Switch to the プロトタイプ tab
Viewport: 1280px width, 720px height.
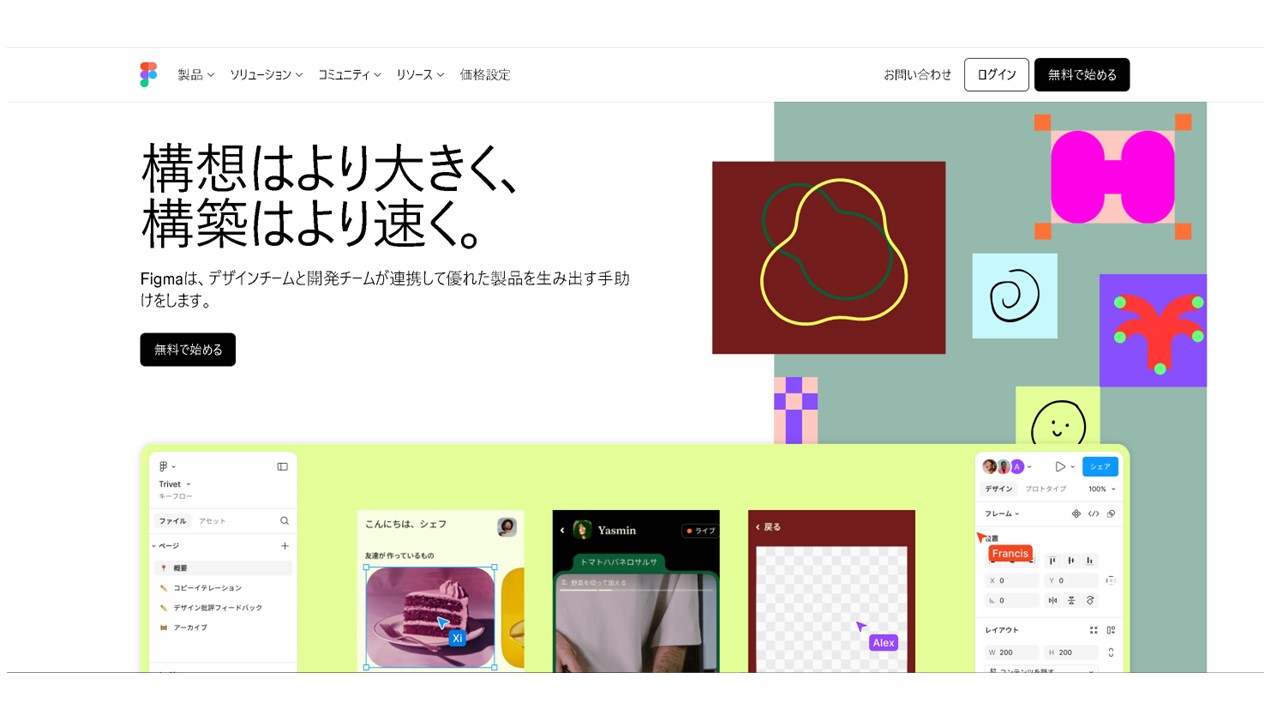(1045, 489)
